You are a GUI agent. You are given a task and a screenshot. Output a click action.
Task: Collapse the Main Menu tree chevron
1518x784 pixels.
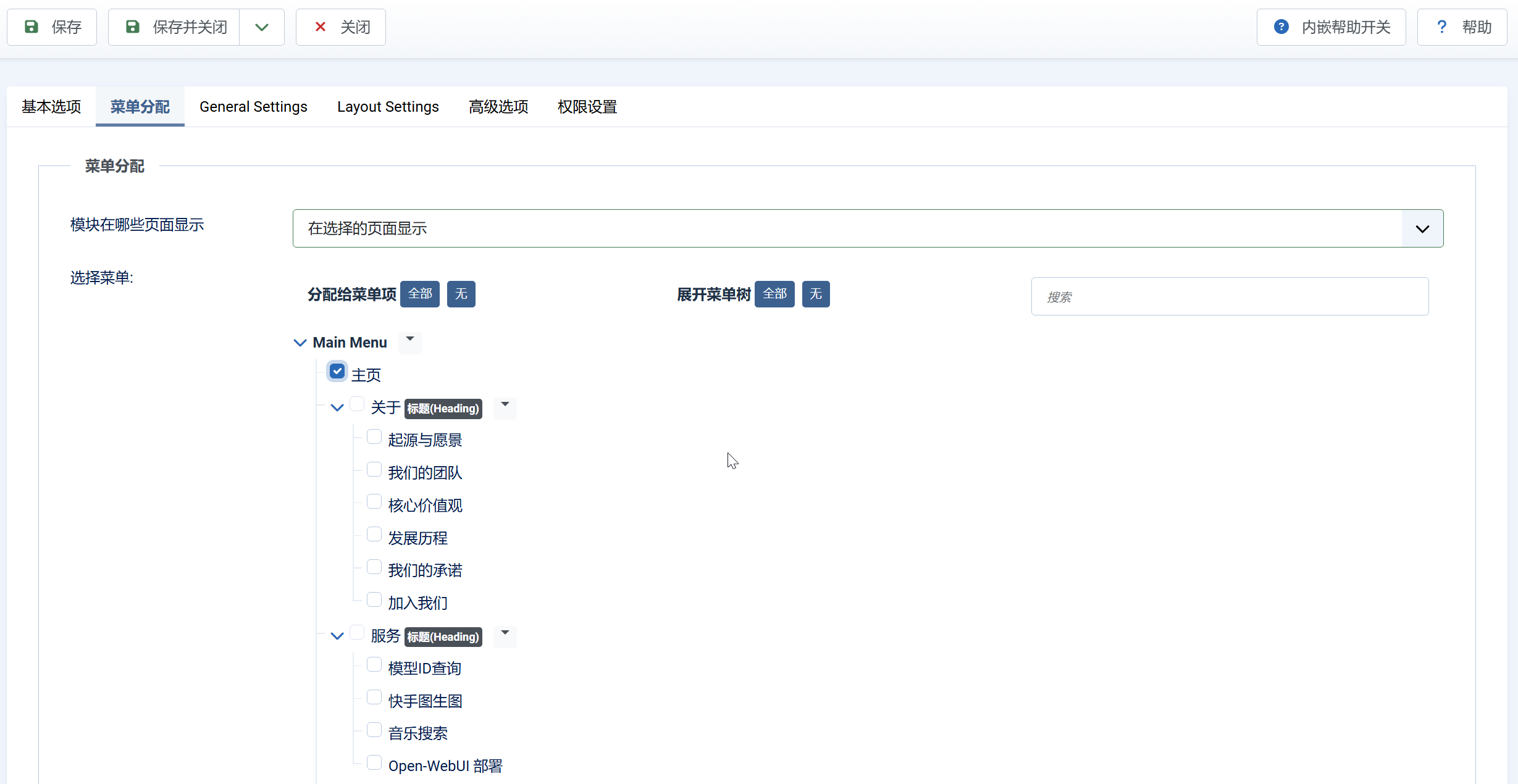[x=300, y=343]
